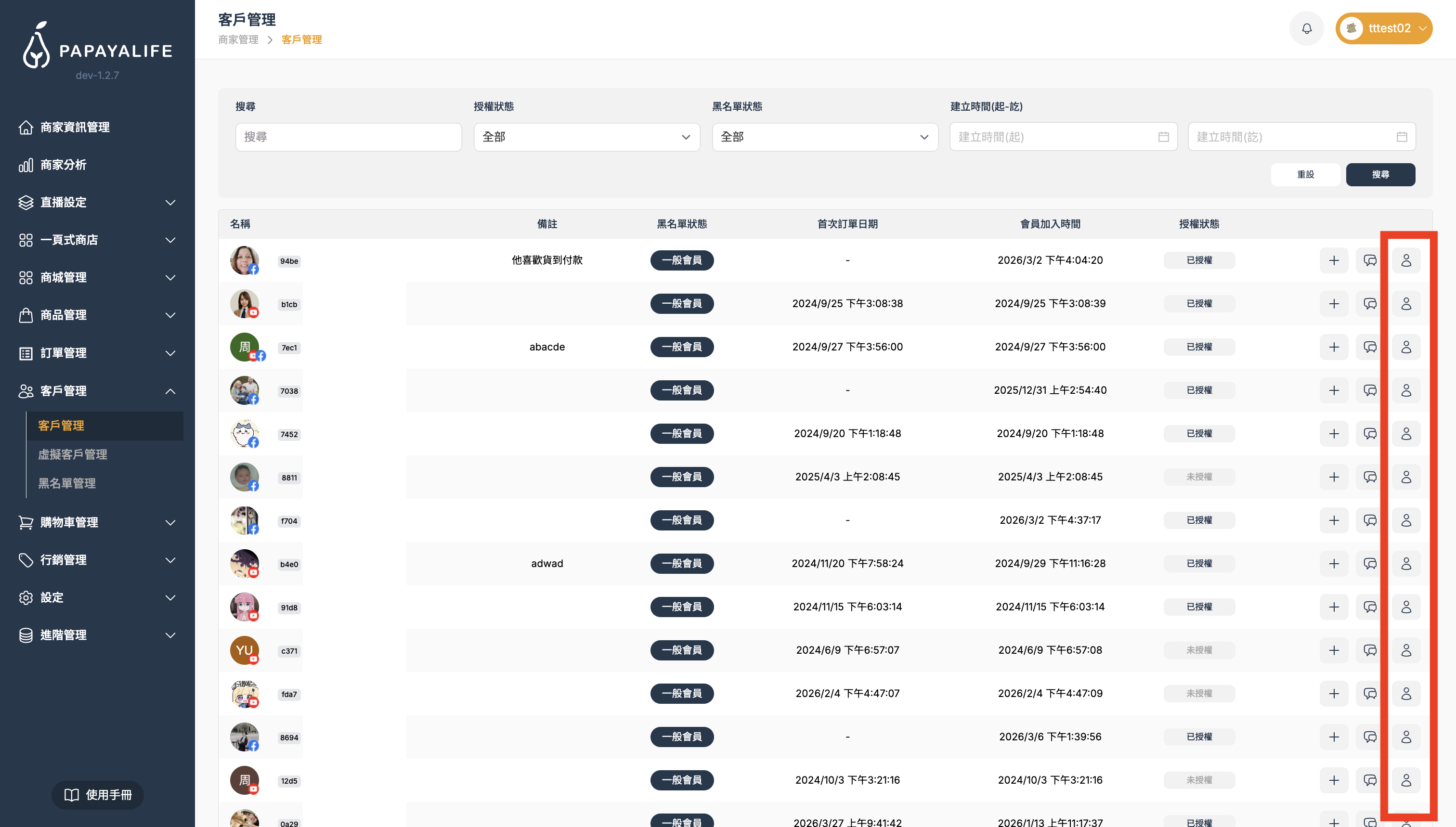Click the plus icon in the 94be row
This screenshot has height=827, width=1456.
(1333, 260)
